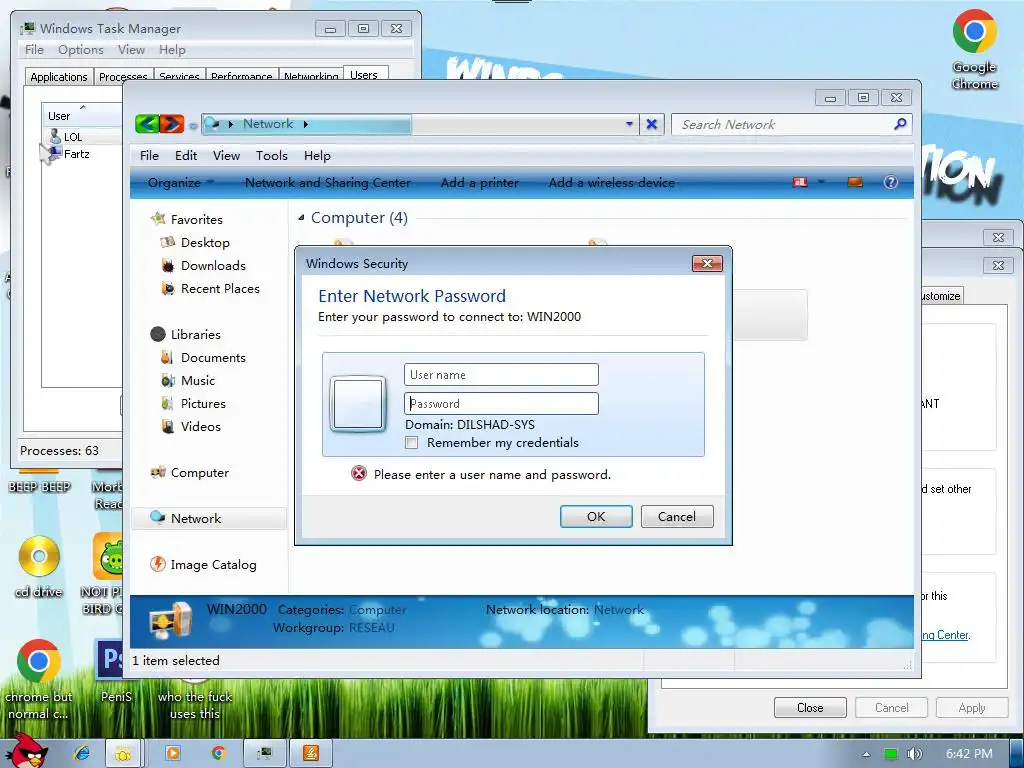Open the recent pages dropdown beside Forward
1024x768 pixels.
tap(193, 125)
